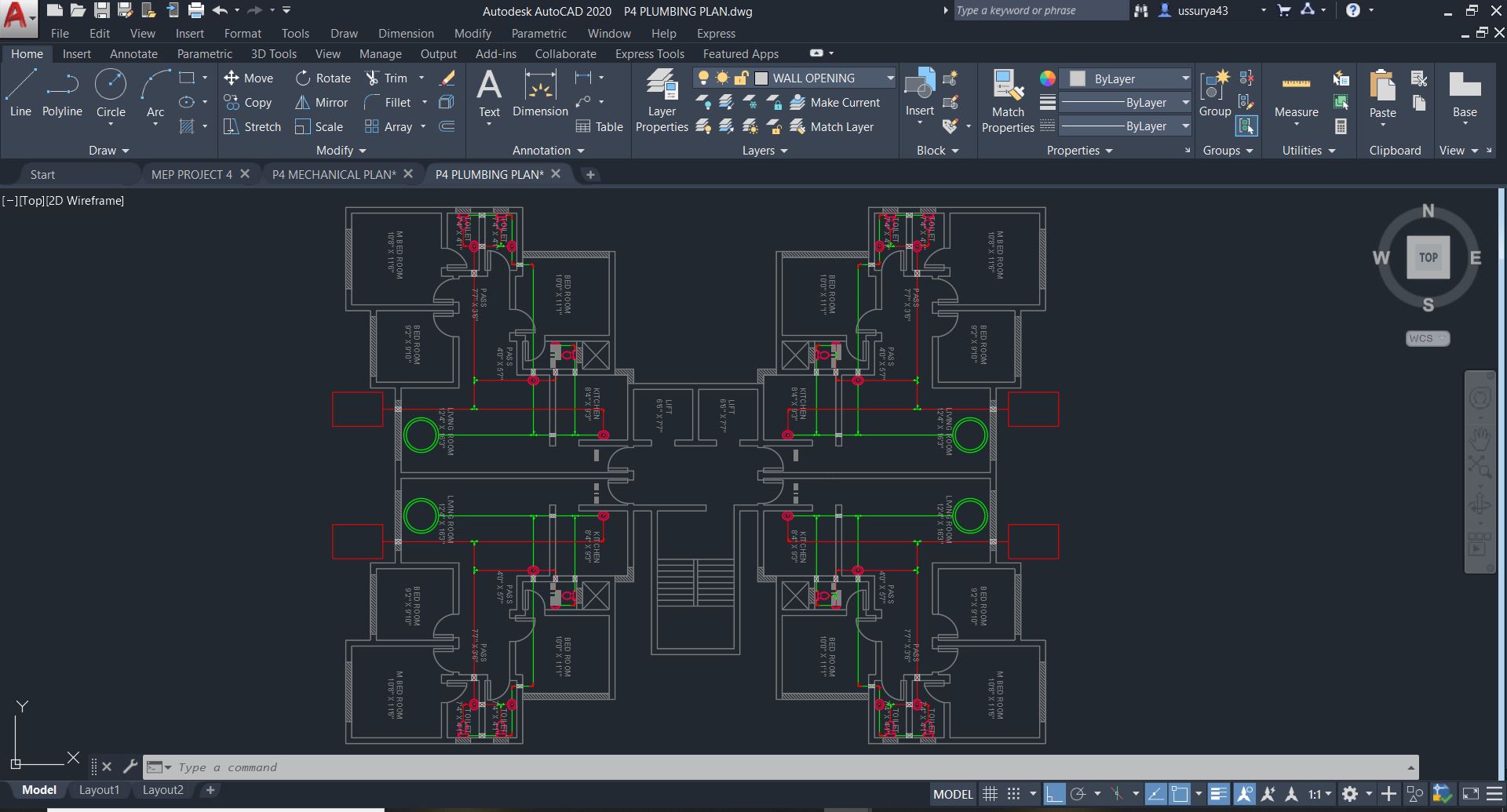The height and width of the screenshot is (812, 1507).
Task: Toggle MODEL space button in status bar
Action: (953, 794)
